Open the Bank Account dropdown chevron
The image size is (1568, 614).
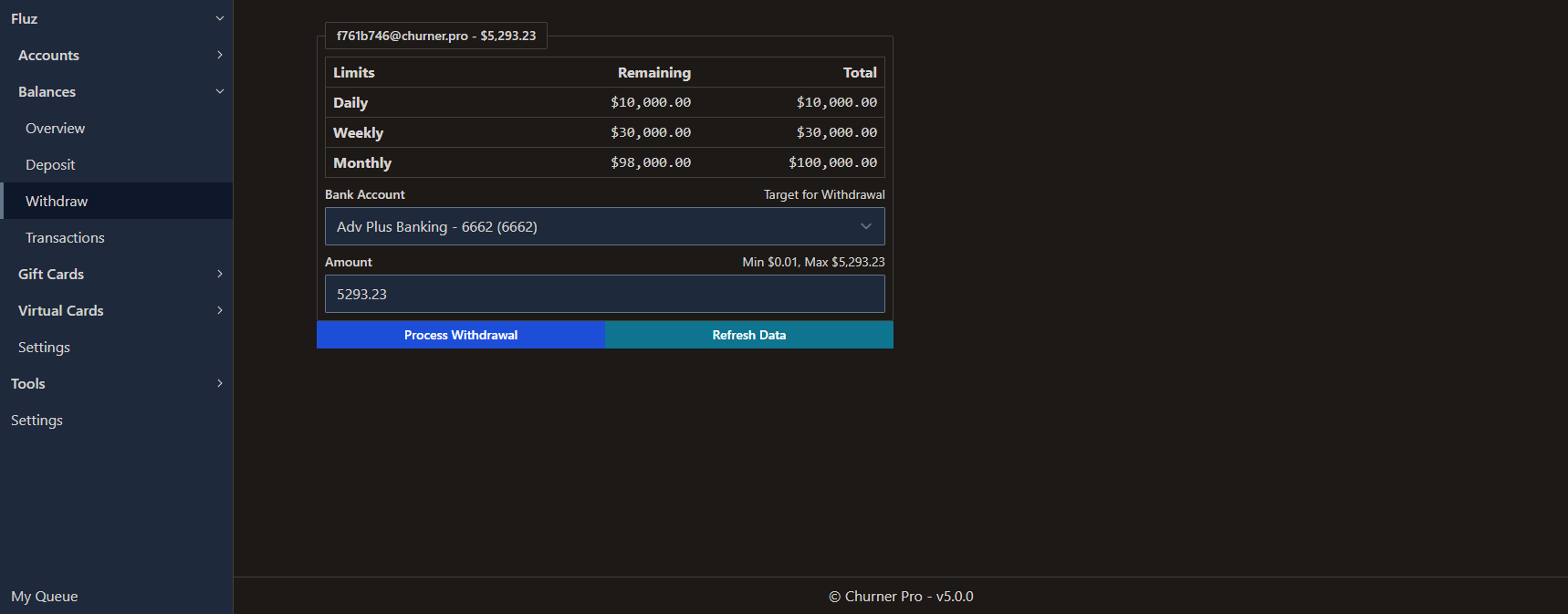click(865, 226)
